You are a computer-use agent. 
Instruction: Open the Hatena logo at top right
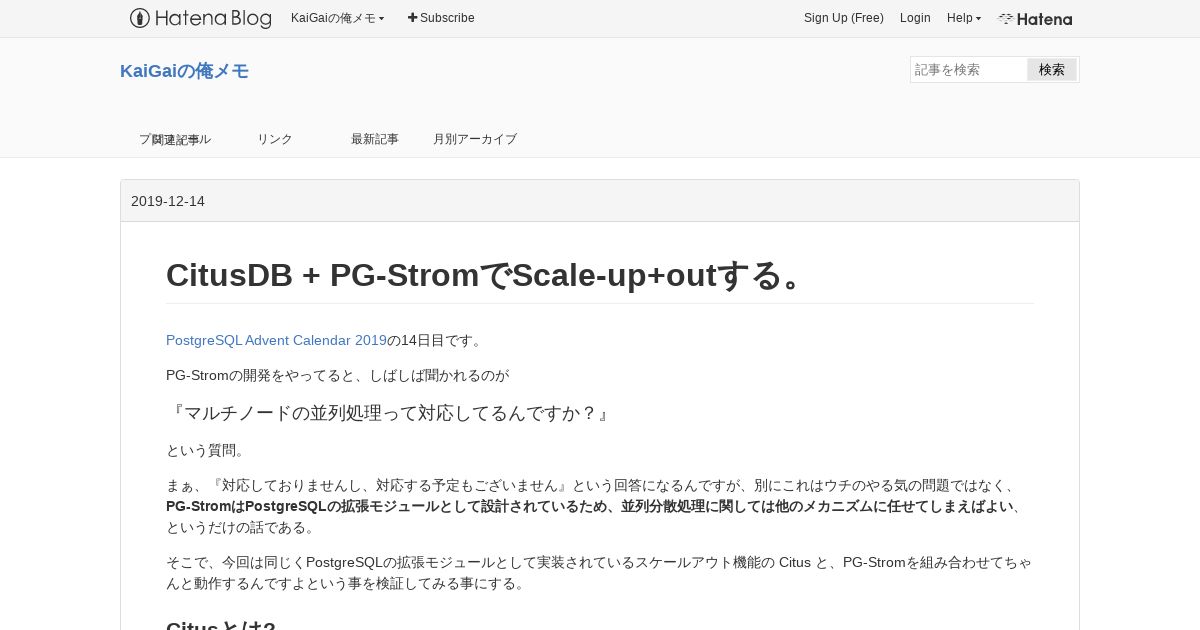(x=1035, y=19)
